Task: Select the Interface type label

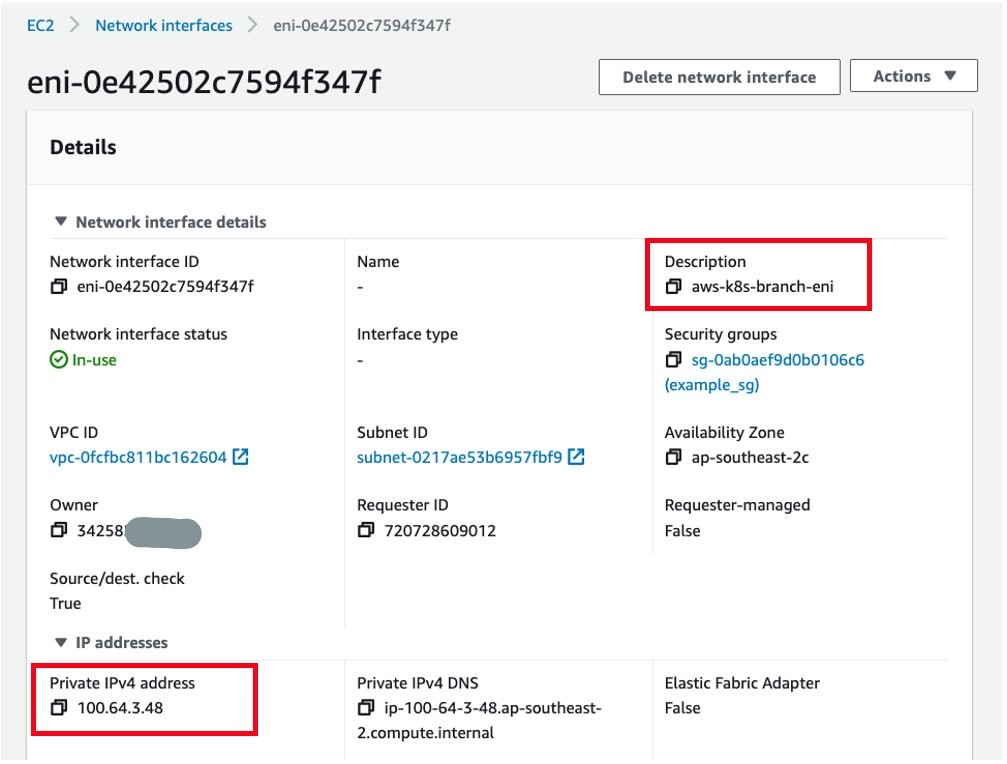Action: click(407, 334)
